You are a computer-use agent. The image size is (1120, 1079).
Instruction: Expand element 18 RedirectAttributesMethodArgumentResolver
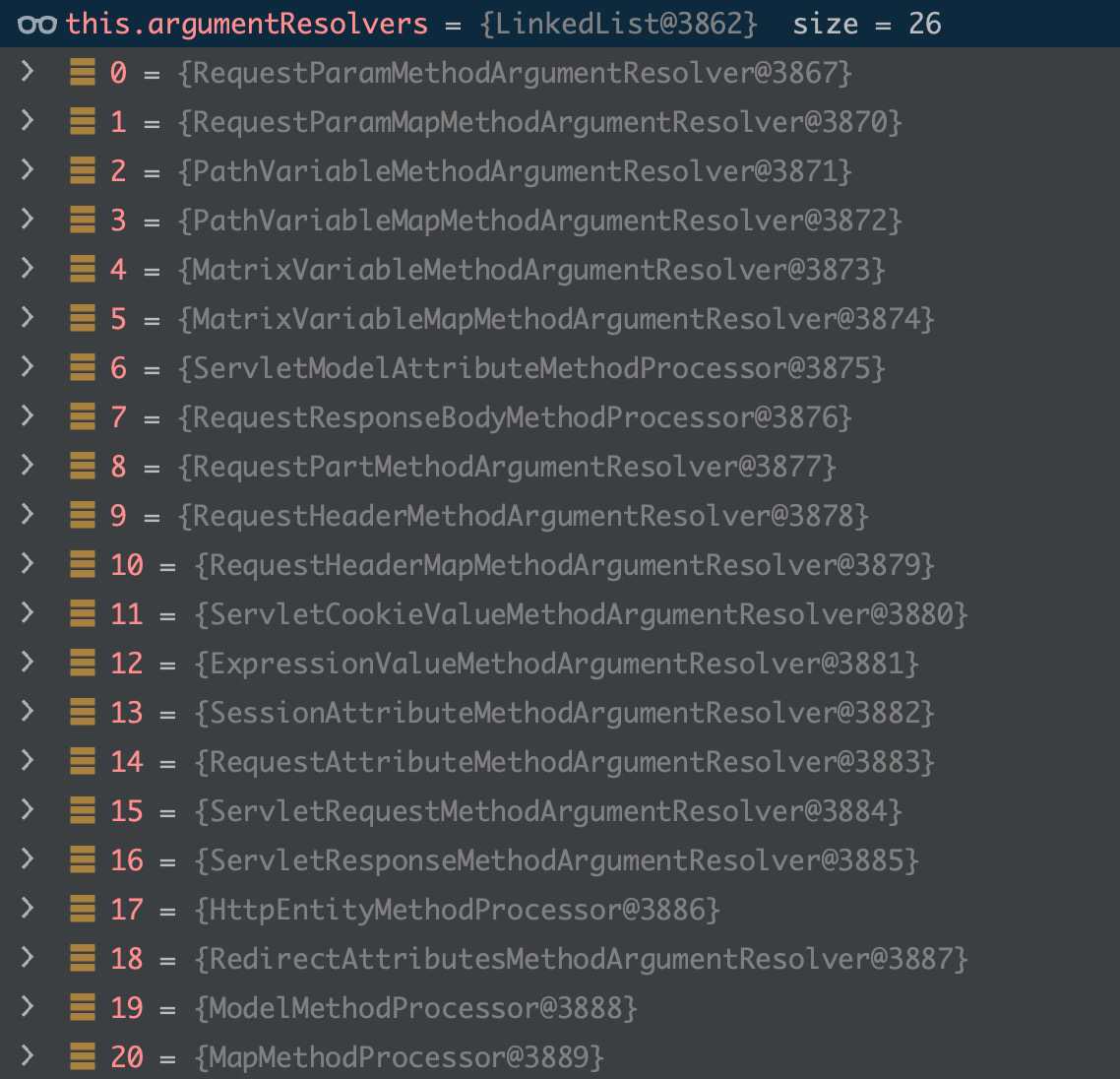pos(28,957)
